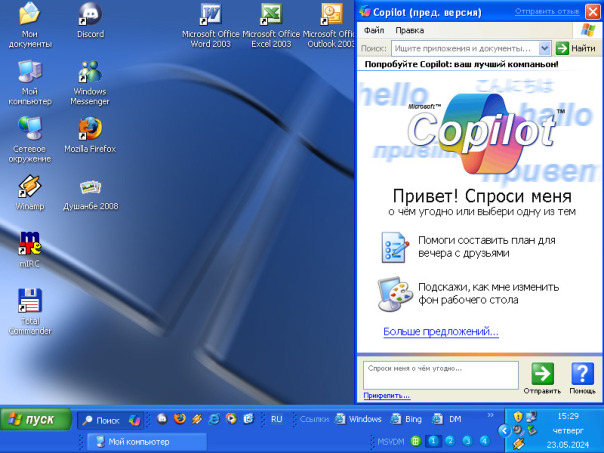Select the Mozilla Firefox desktop icon
This screenshot has height=453, width=604.
pyautogui.click(x=90, y=135)
